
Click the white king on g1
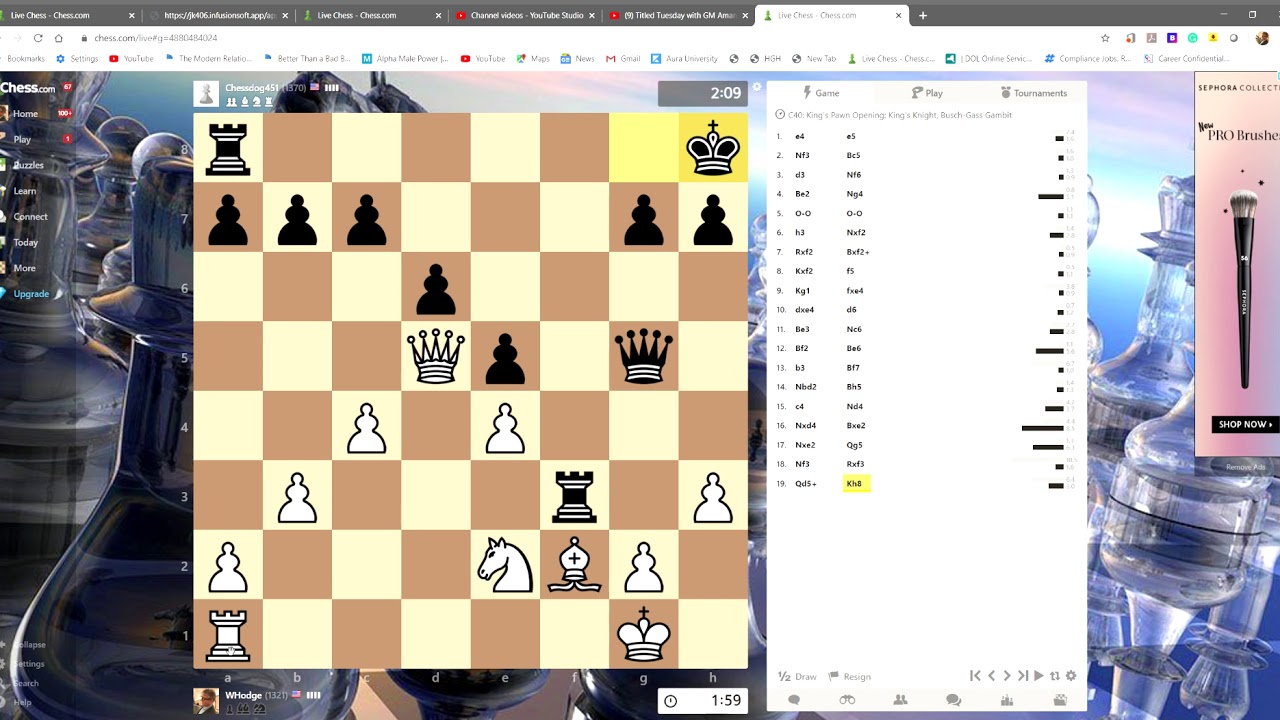click(x=644, y=634)
